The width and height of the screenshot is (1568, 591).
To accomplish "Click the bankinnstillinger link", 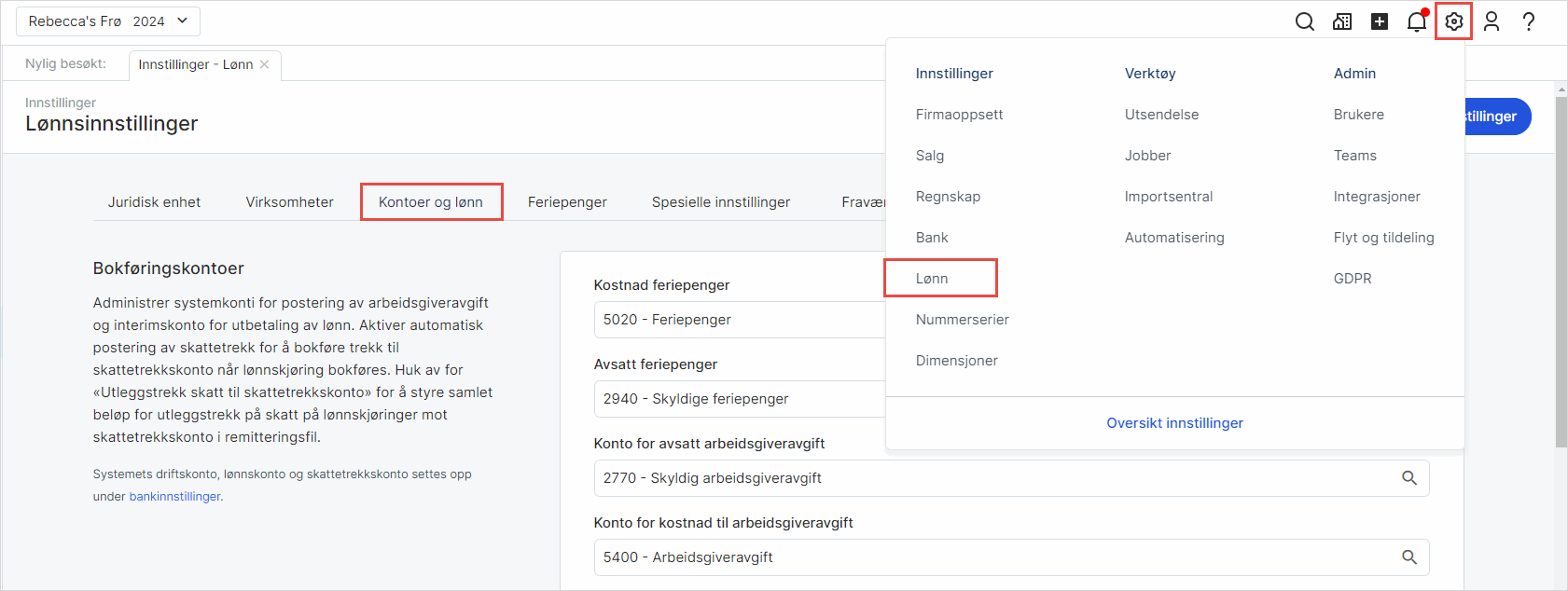I will (x=174, y=497).
